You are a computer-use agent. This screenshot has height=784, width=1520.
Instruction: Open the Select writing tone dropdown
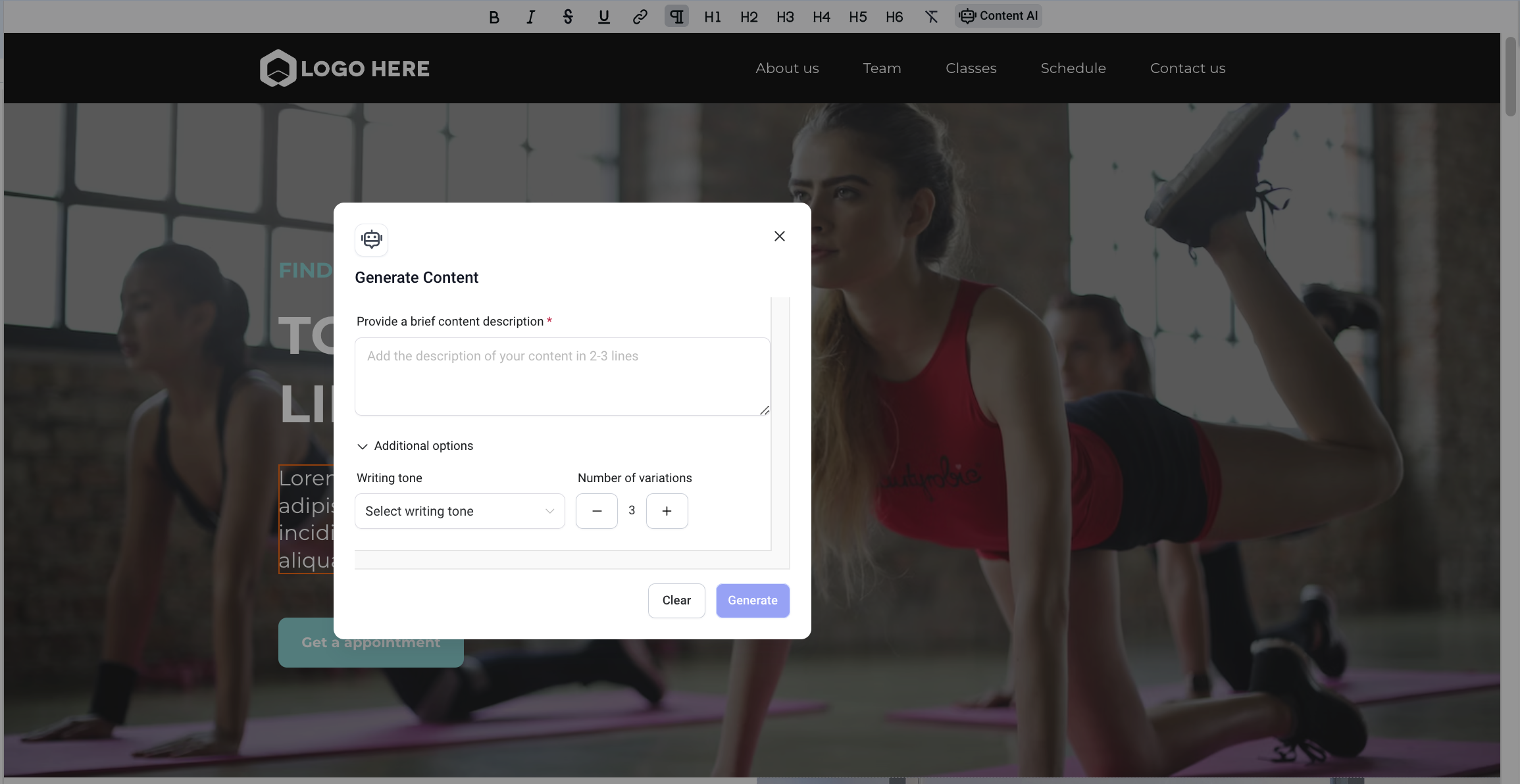click(x=459, y=511)
